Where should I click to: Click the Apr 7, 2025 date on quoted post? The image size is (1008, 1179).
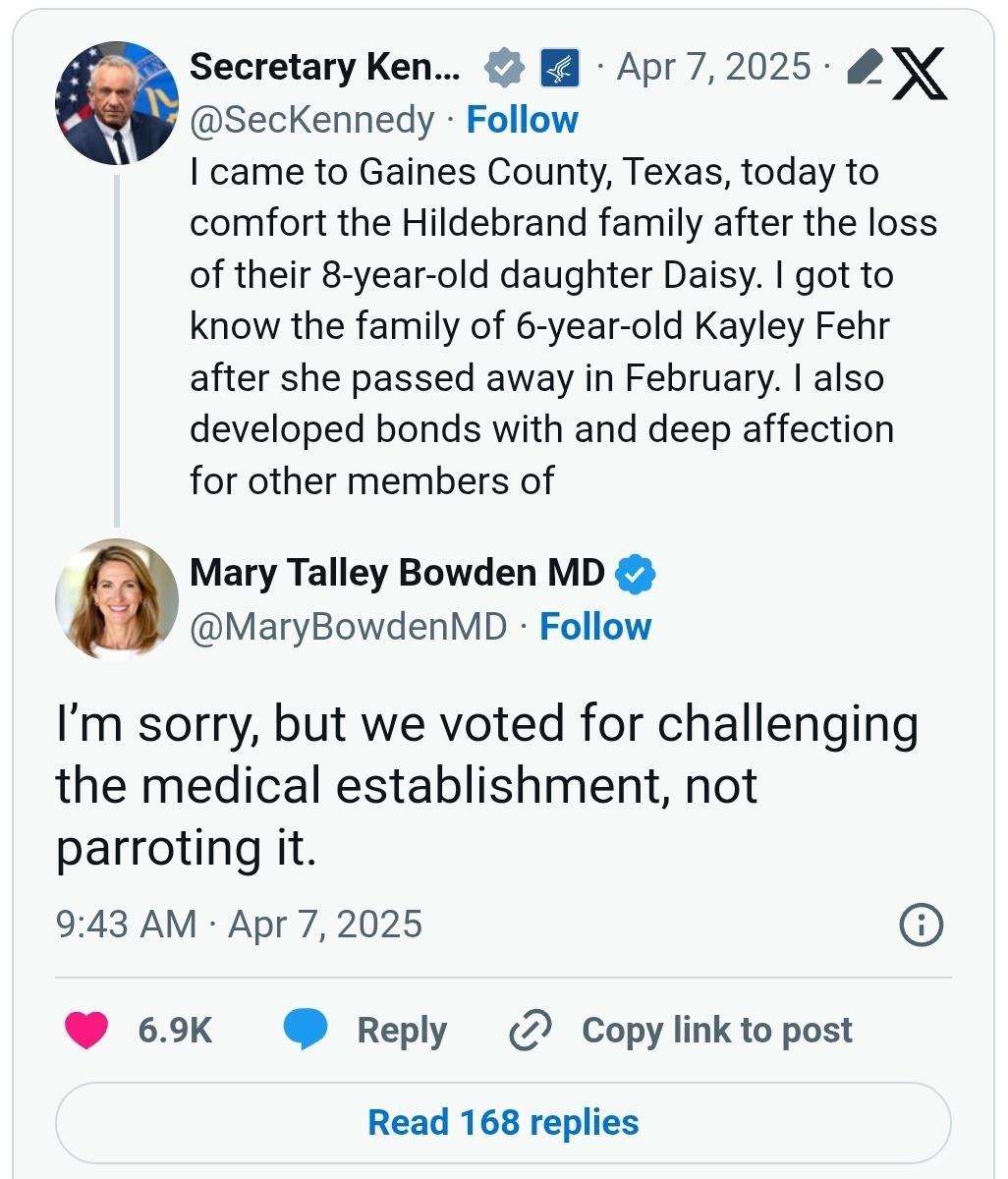coord(714,67)
